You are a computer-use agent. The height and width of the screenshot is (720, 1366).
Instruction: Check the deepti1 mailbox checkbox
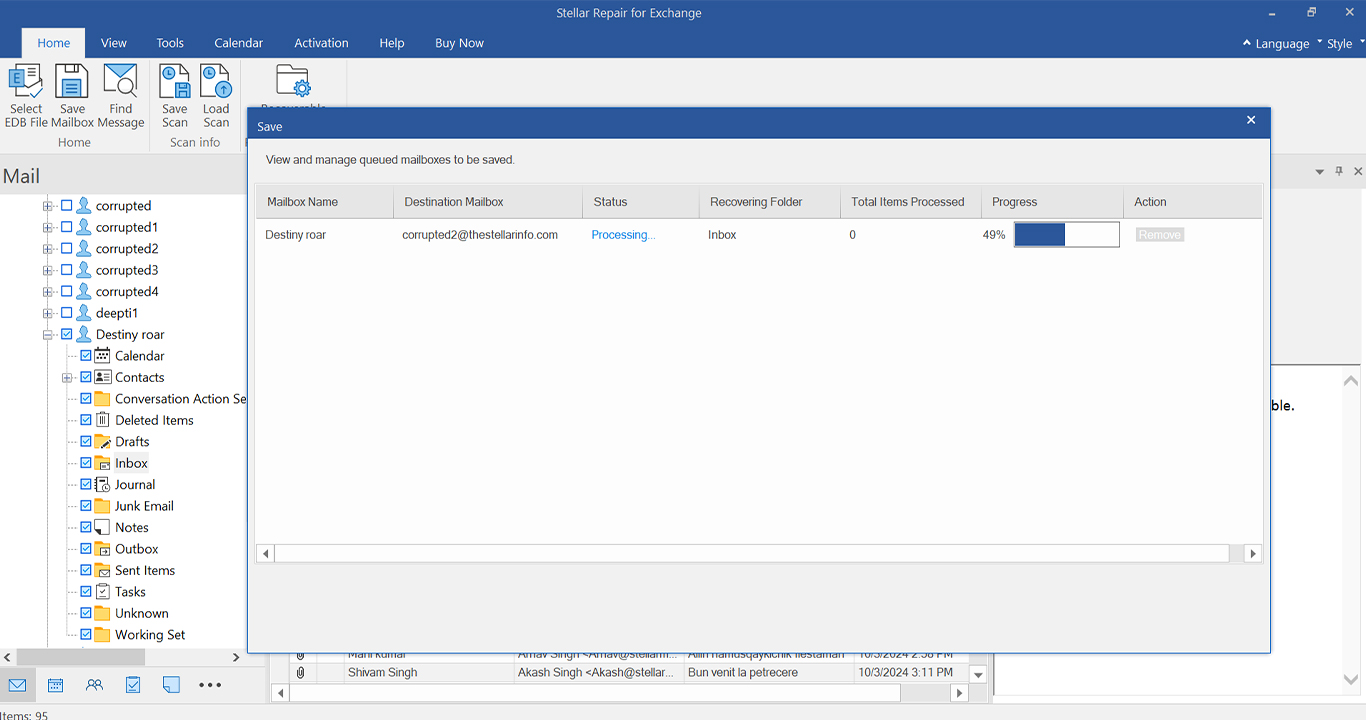click(x=67, y=313)
